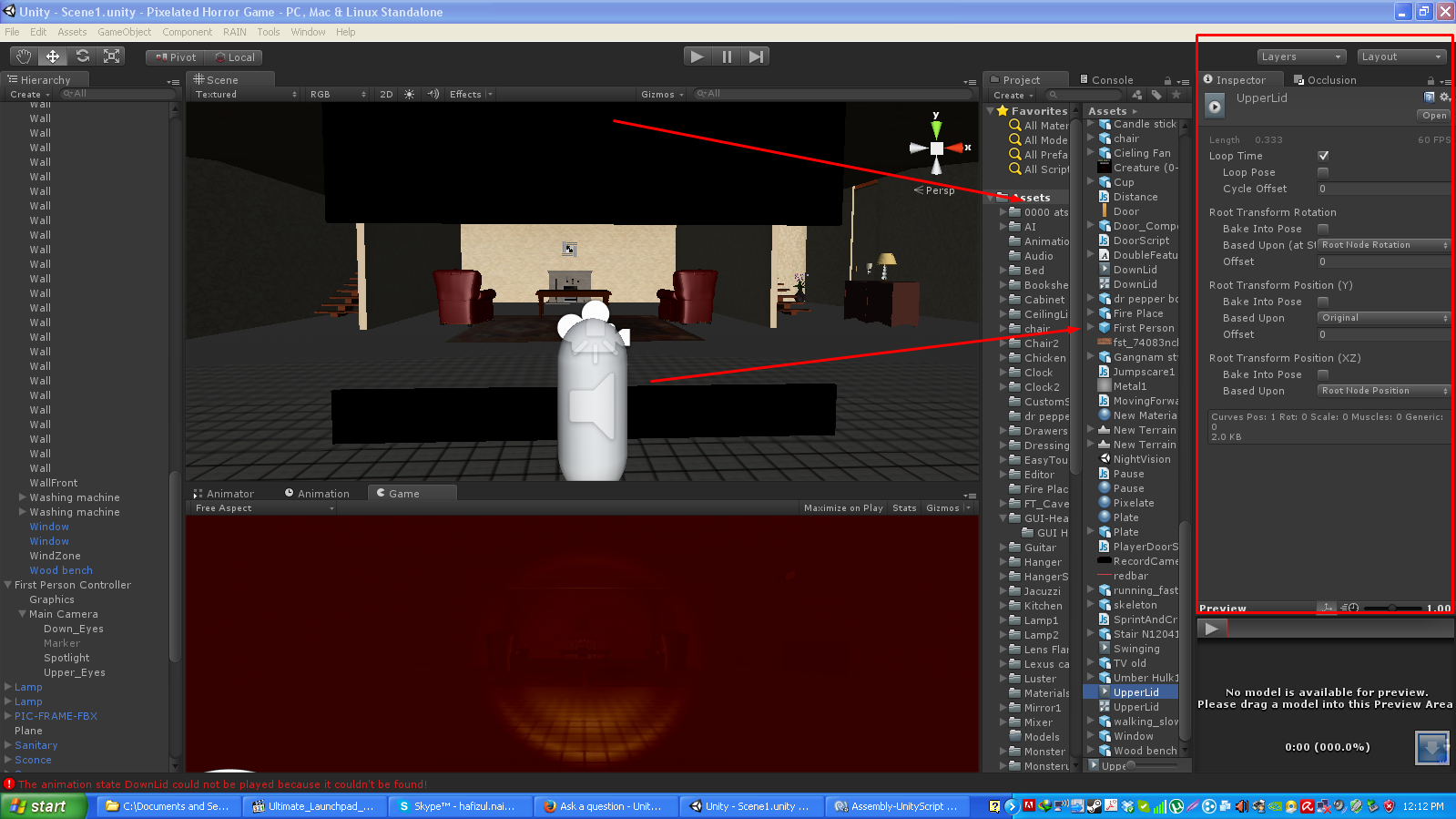The image size is (1456, 819).
Task: Open the RGB render mode dropdown
Action: pos(337,94)
